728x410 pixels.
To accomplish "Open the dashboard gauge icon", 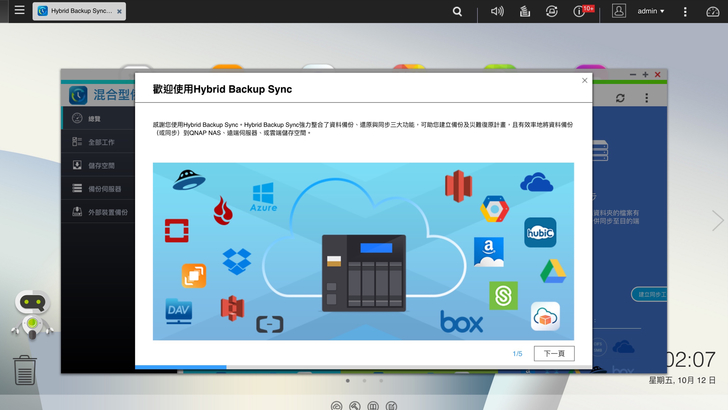I will point(712,11).
